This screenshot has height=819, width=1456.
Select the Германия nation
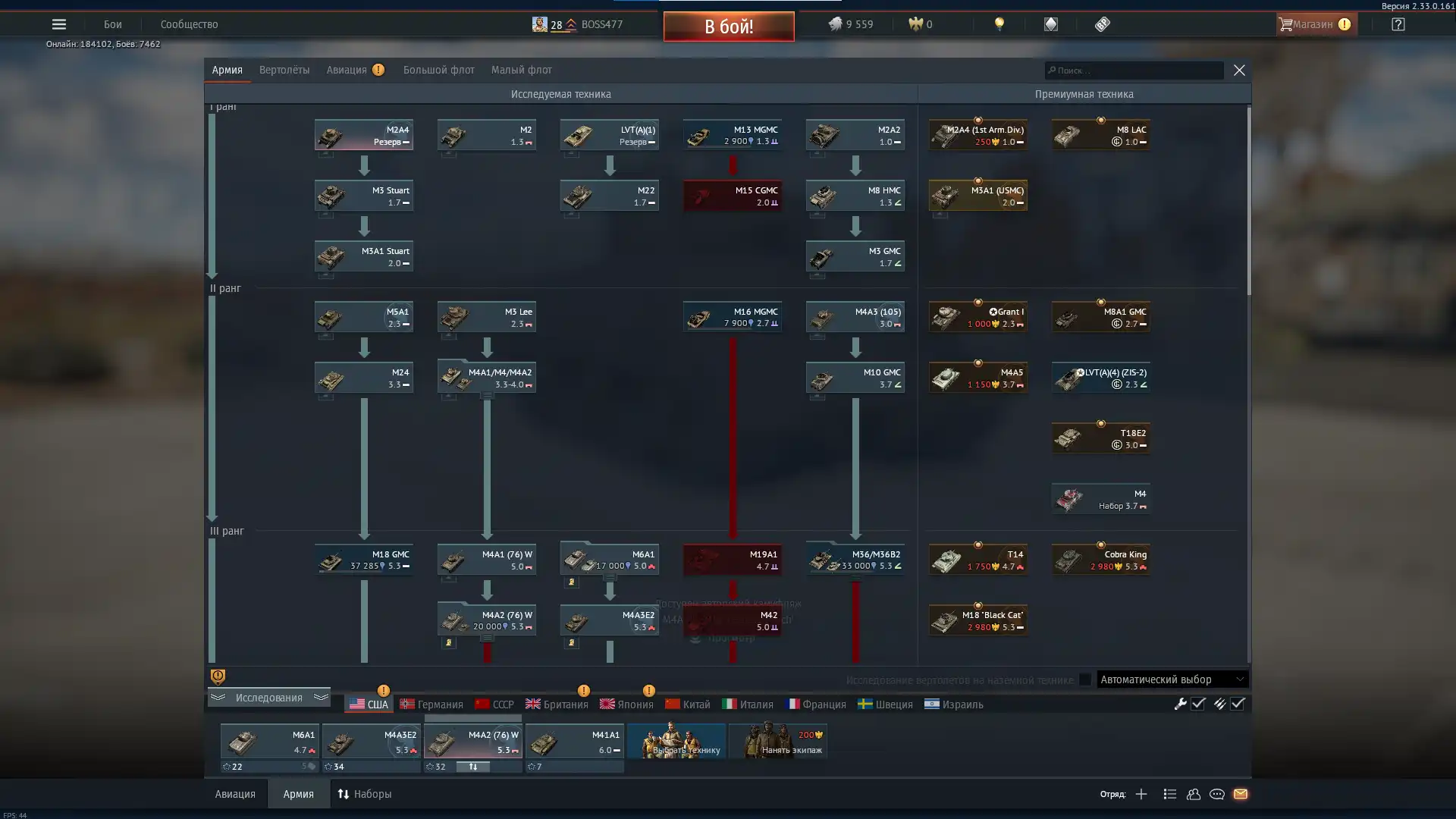click(x=431, y=704)
